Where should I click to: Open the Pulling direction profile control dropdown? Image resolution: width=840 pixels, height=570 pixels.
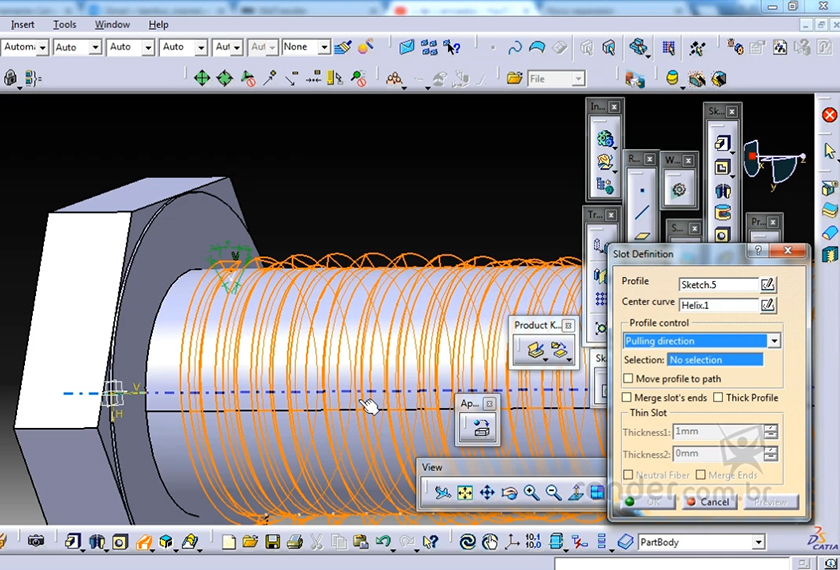pyautogui.click(x=772, y=341)
